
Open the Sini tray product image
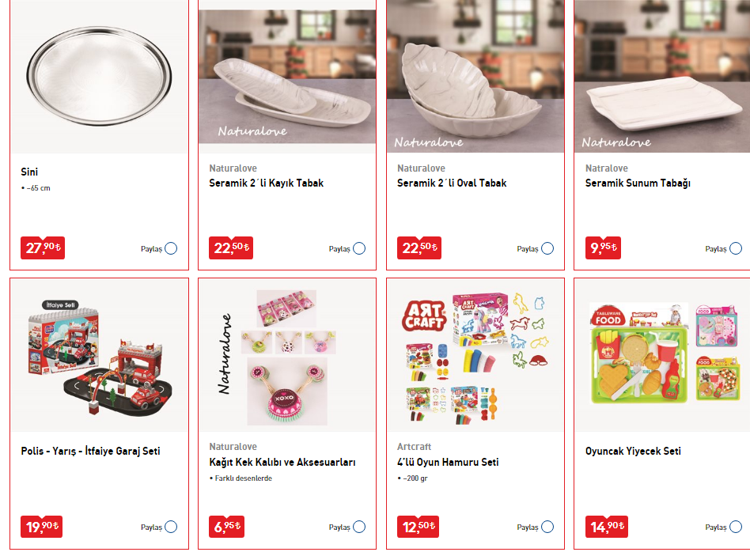tap(99, 77)
